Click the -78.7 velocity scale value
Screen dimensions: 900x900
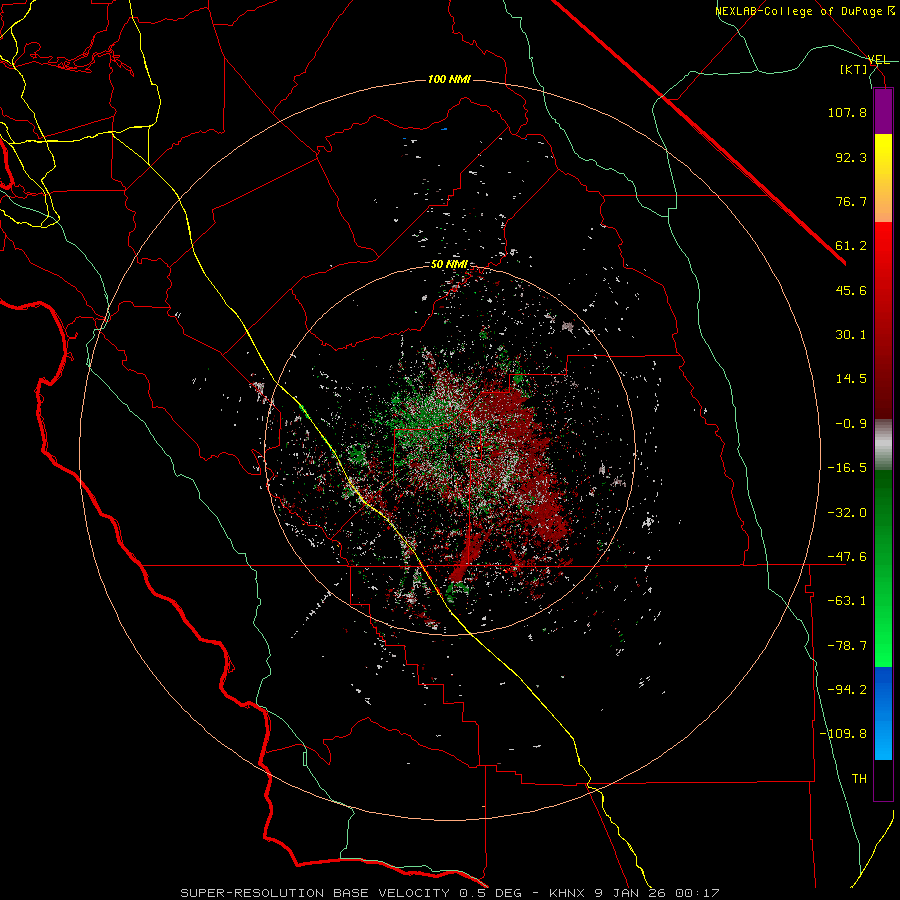[x=847, y=646]
